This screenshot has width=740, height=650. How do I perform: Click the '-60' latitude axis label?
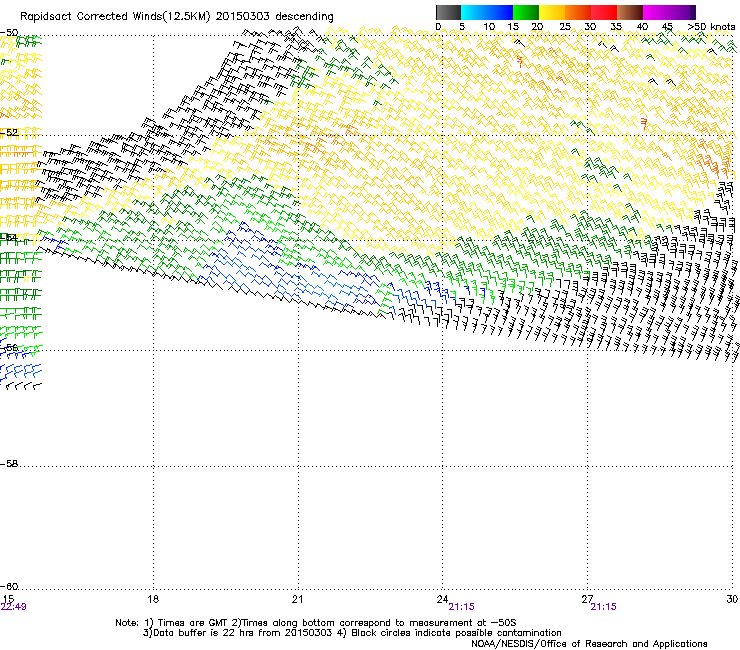pos(9,587)
